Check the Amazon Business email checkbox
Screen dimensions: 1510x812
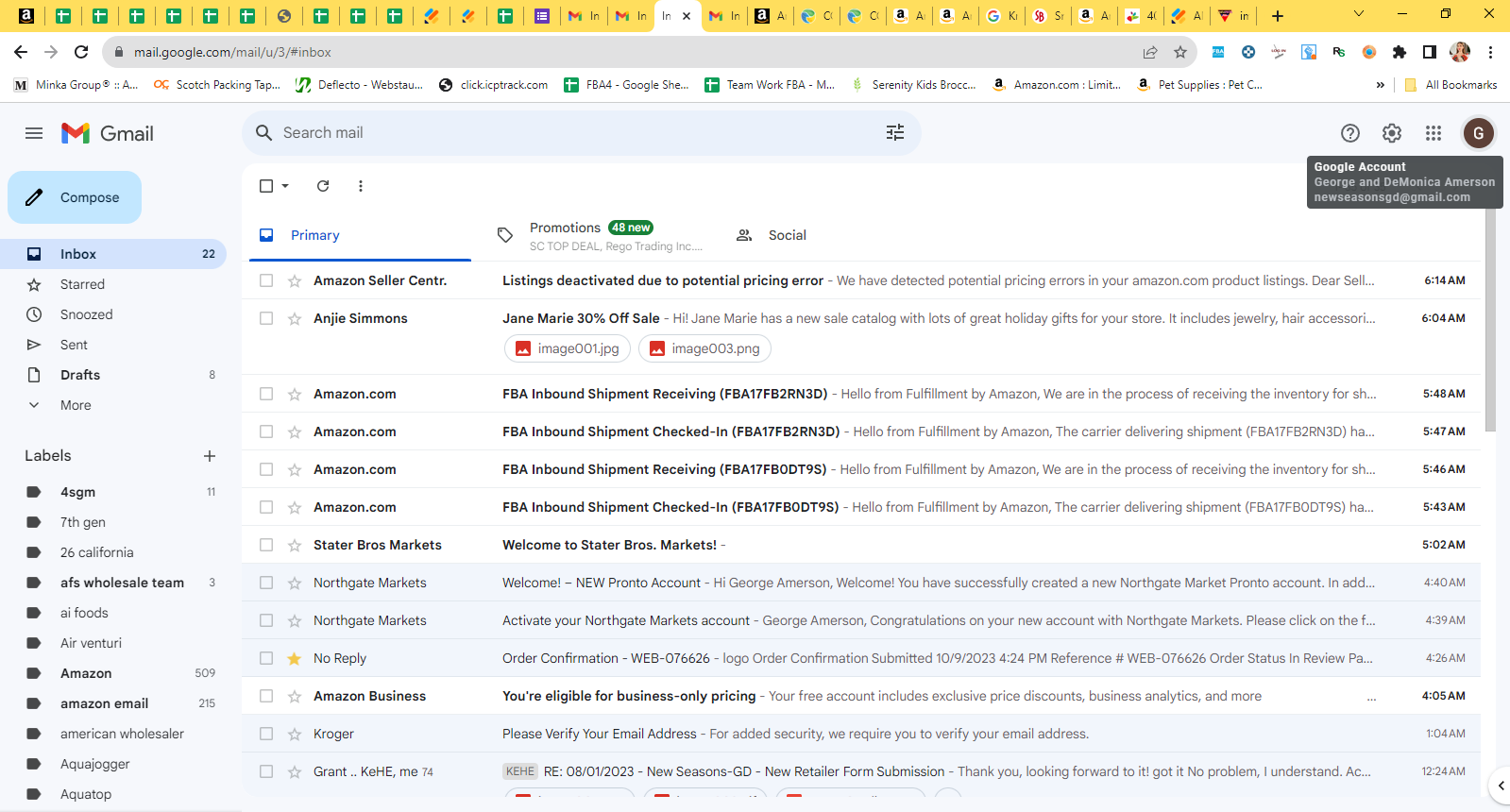point(266,696)
